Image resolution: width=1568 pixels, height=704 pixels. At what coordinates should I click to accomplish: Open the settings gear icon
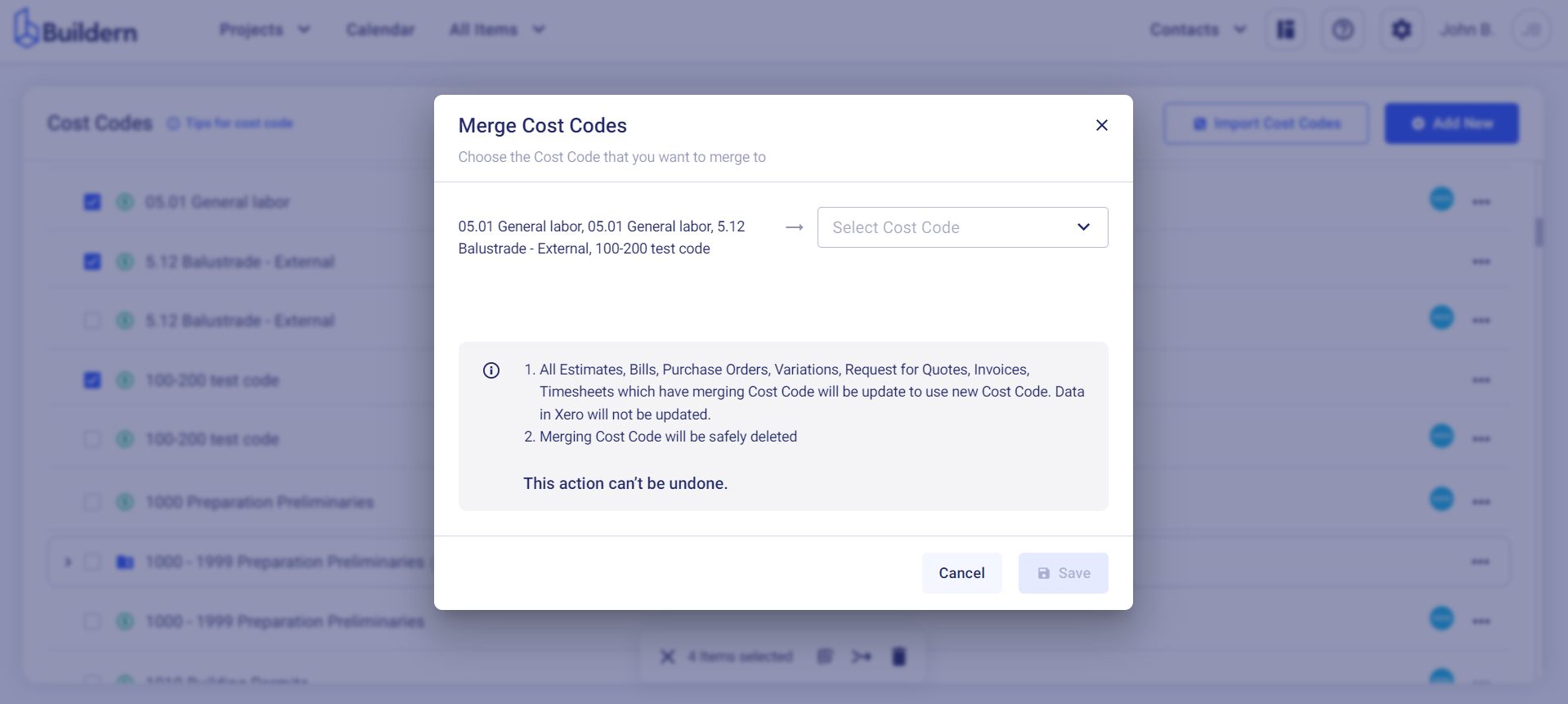point(1401,30)
